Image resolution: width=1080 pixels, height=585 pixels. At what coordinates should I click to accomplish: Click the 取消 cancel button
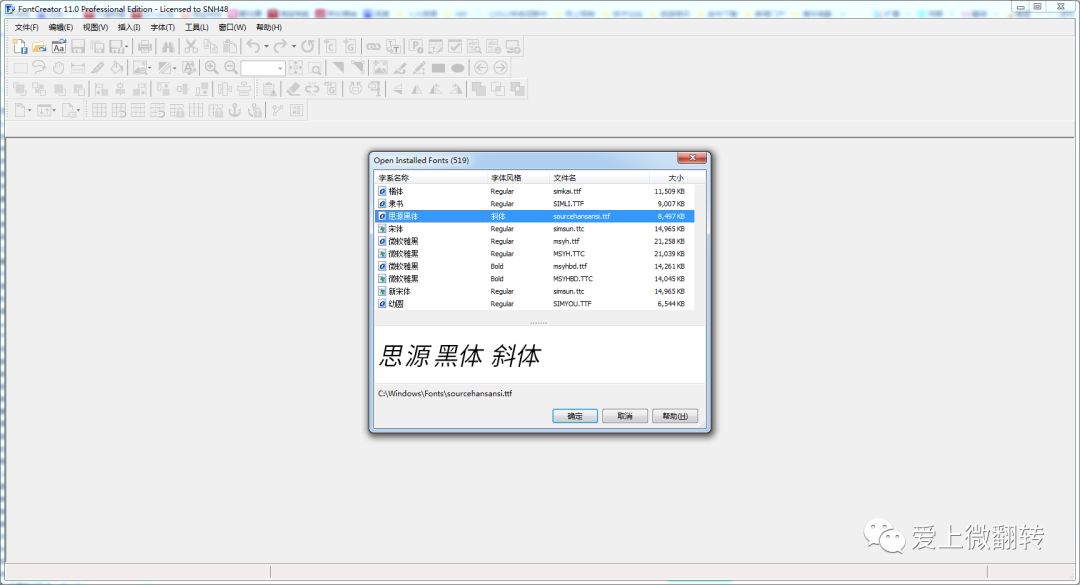pyautogui.click(x=625, y=416)
